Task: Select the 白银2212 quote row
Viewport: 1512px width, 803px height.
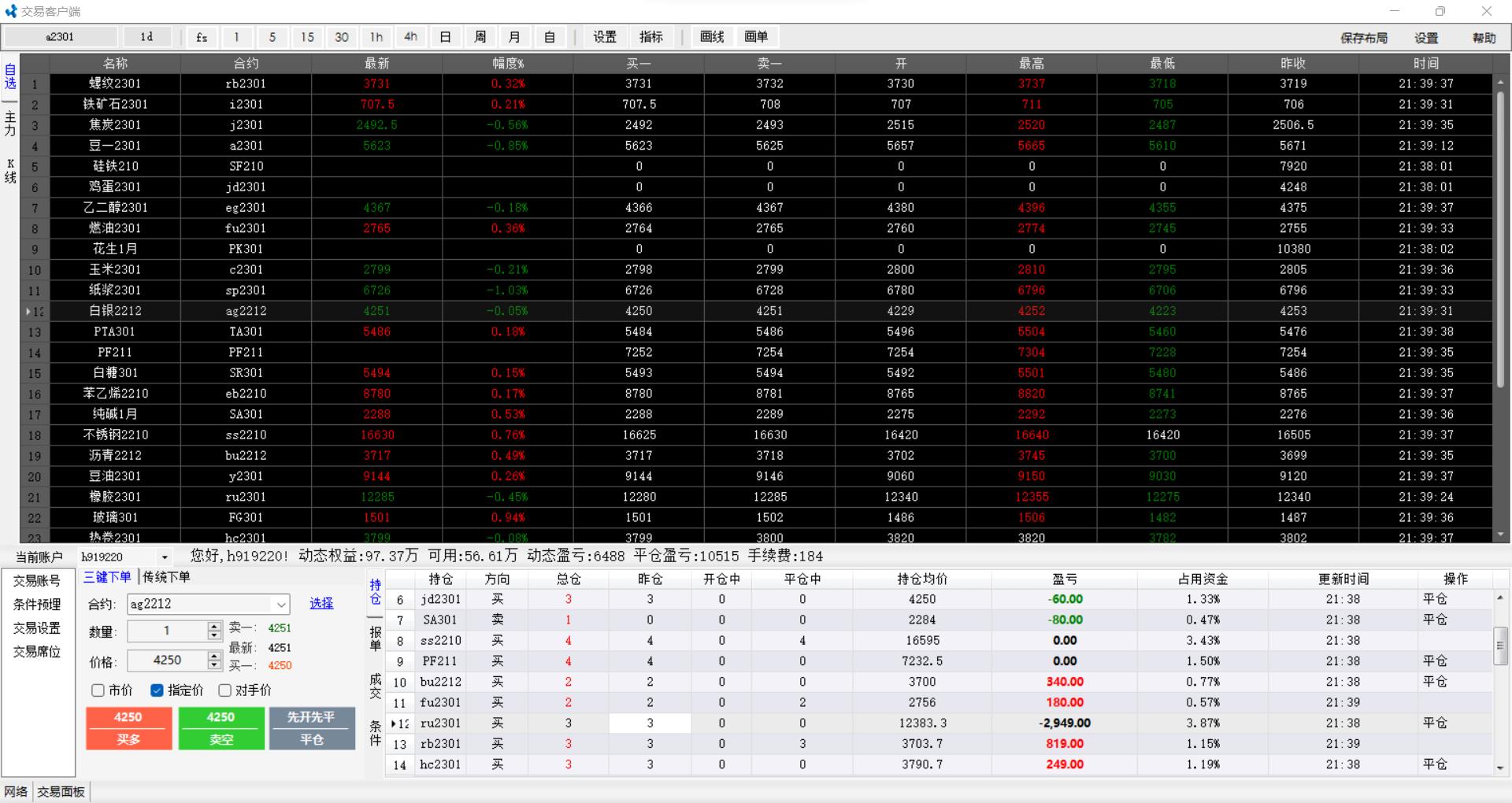Action: point(756,311)
